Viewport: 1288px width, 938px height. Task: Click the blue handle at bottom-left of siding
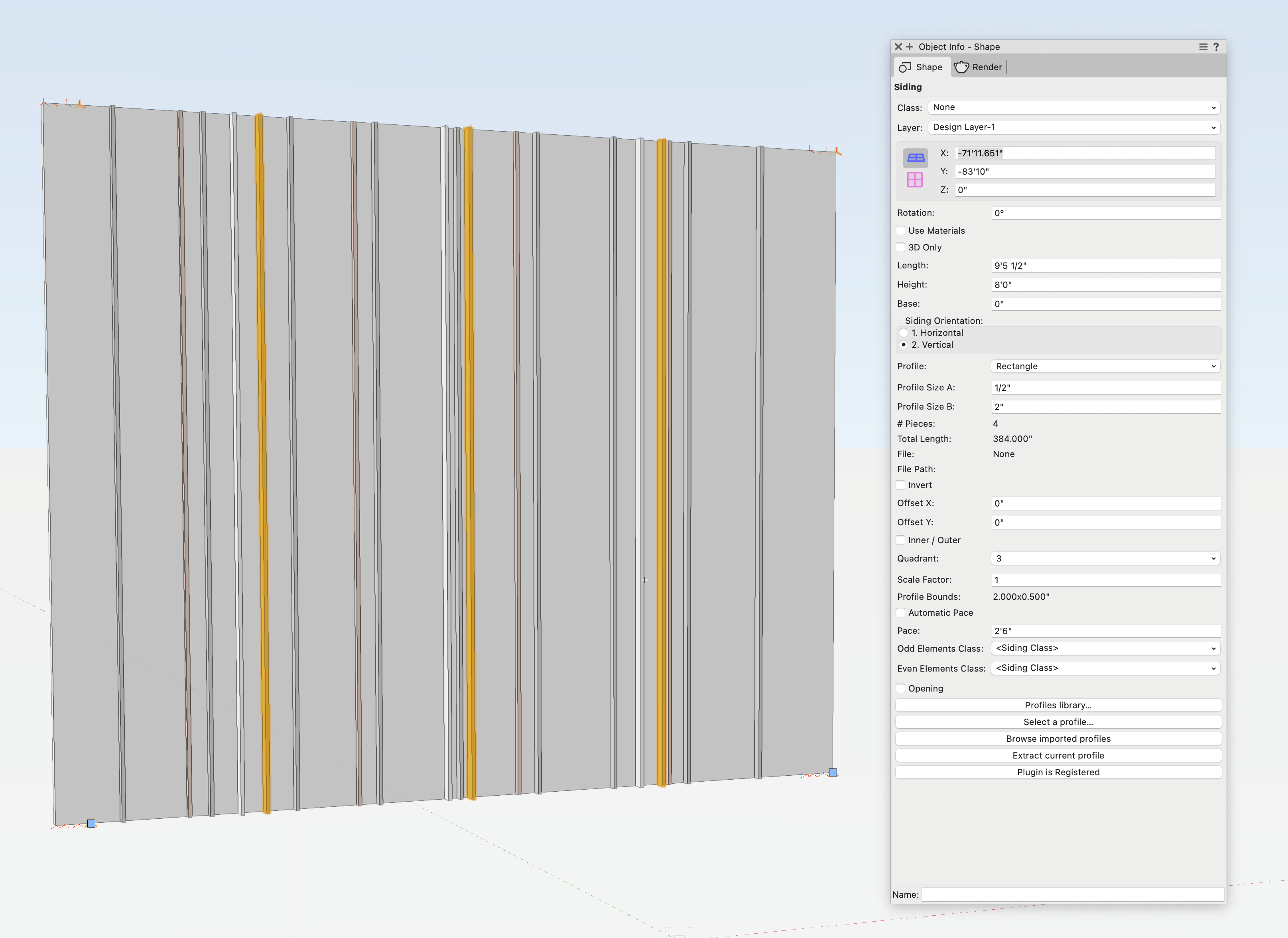coord(91,823)
